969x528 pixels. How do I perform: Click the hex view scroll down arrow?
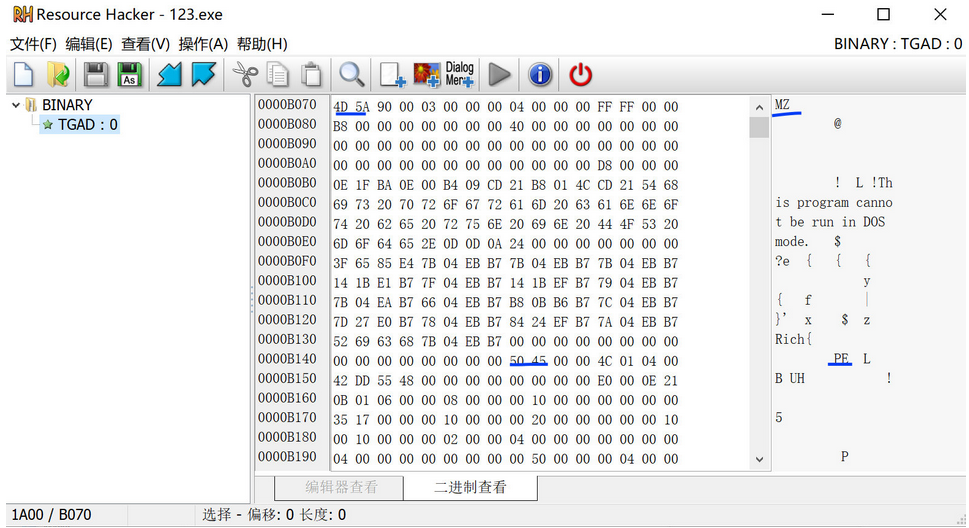(x=760, y=459)
